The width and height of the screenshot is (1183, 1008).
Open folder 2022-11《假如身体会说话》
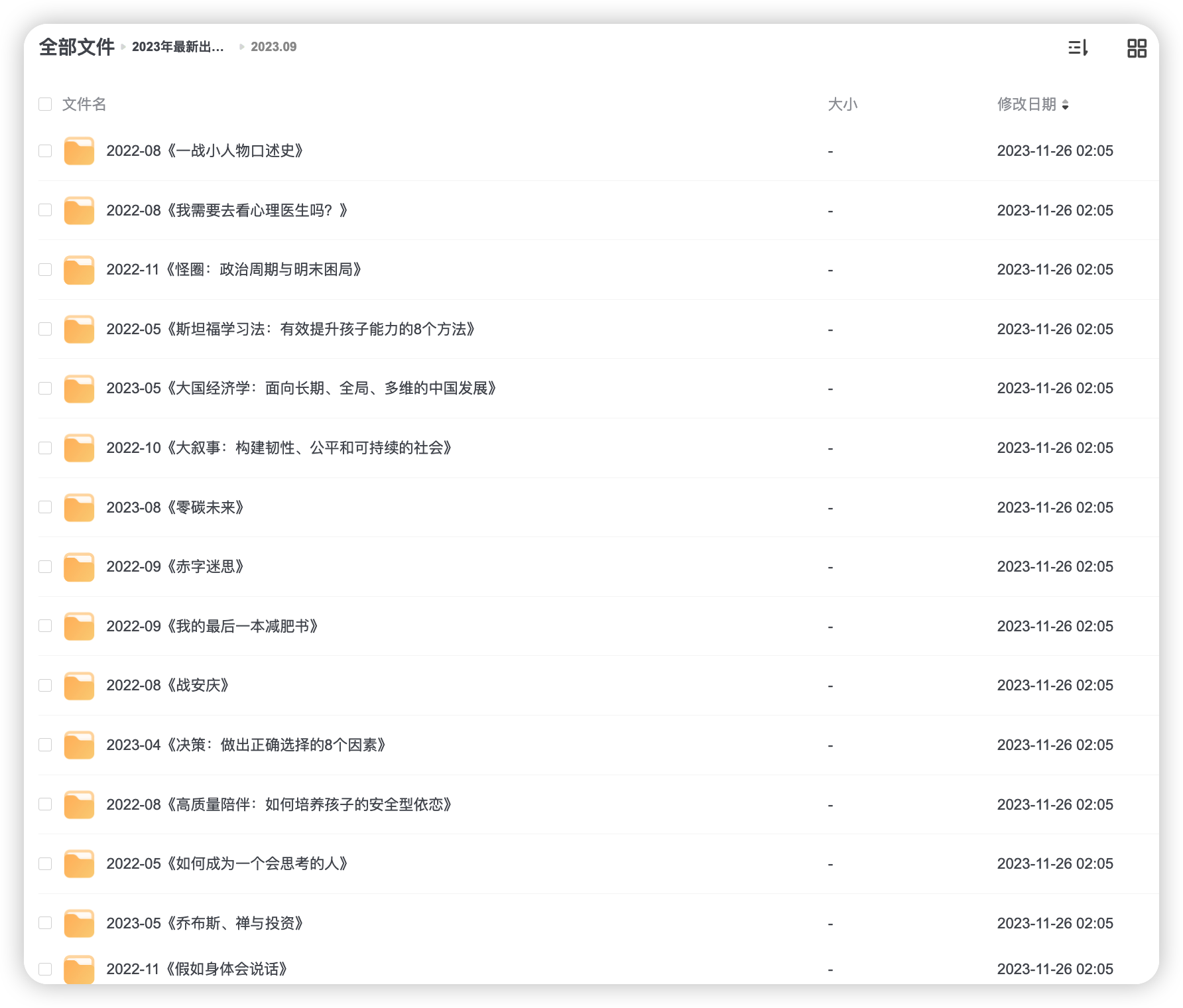(x=197, y=969)
